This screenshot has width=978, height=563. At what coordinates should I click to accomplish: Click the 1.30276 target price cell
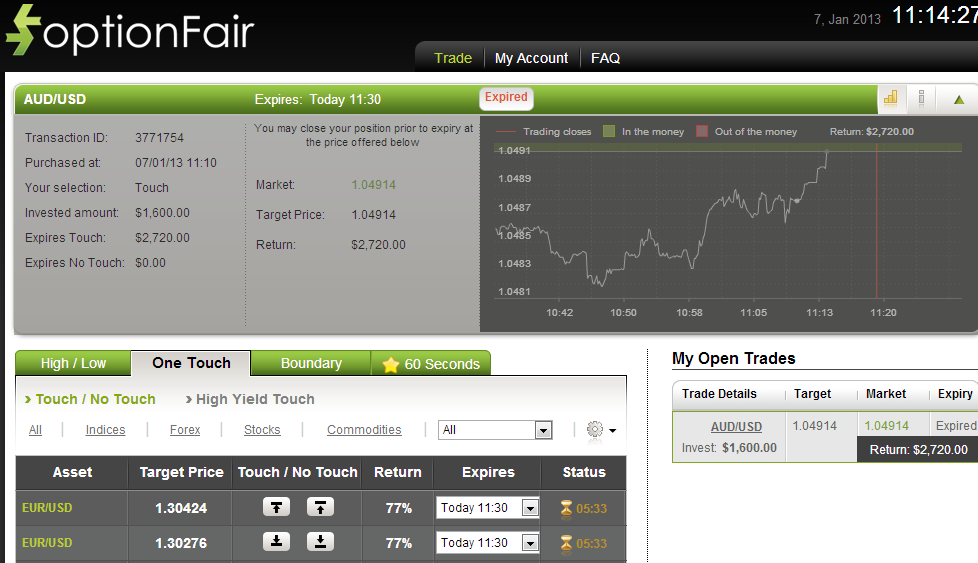[181, 543]
